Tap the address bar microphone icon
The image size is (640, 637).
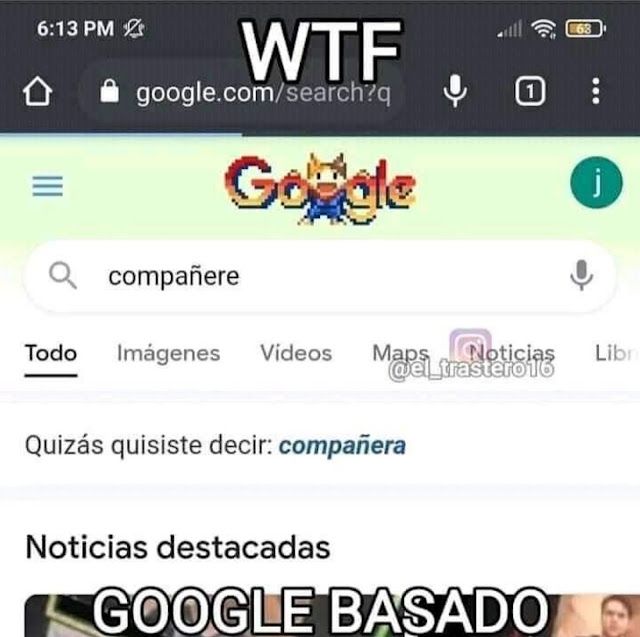click(x=455, y=91)
